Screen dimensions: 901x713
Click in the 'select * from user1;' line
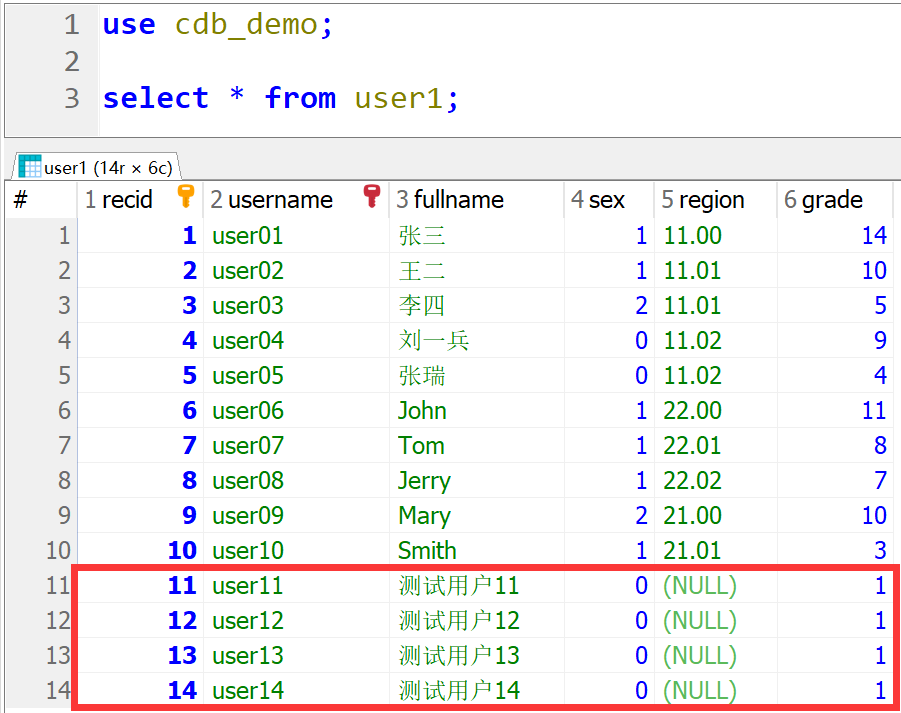click(x=280, y=98)
